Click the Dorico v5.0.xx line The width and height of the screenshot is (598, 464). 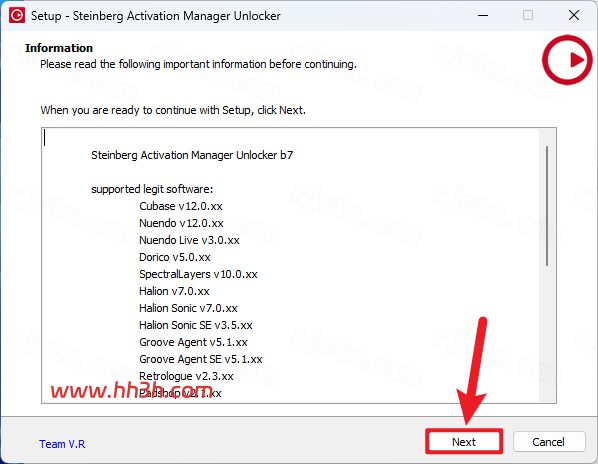point(175,257)
